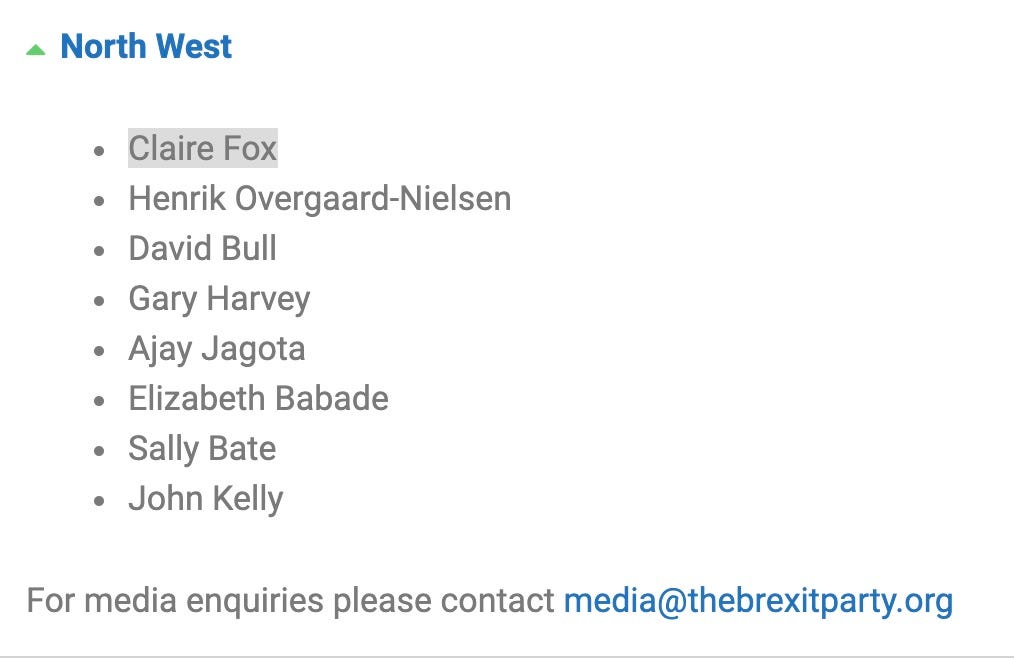Click the bullet marker beside Sally Bate
The height and width of the screenshot is (658, 1014).
tap(99, 451)
